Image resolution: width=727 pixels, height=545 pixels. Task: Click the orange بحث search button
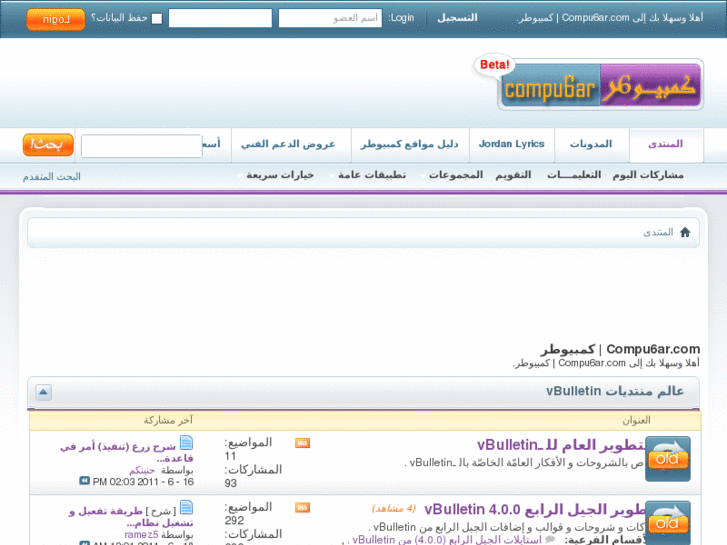pyautogui.click(x=48, y=145)
